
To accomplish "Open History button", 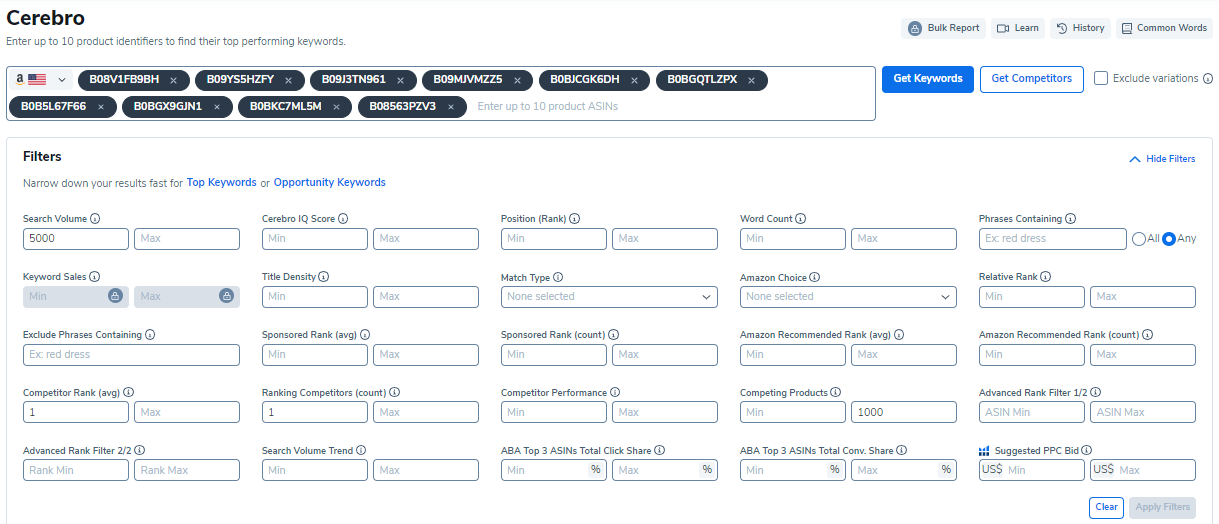I will coord(1080,28).
